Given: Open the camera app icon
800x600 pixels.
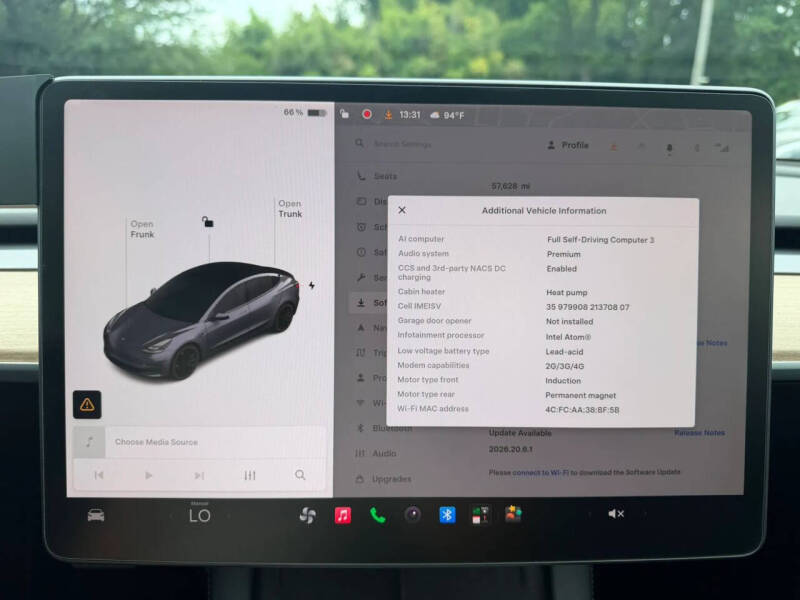Looking at the screenshot, I should click(413, 515).
